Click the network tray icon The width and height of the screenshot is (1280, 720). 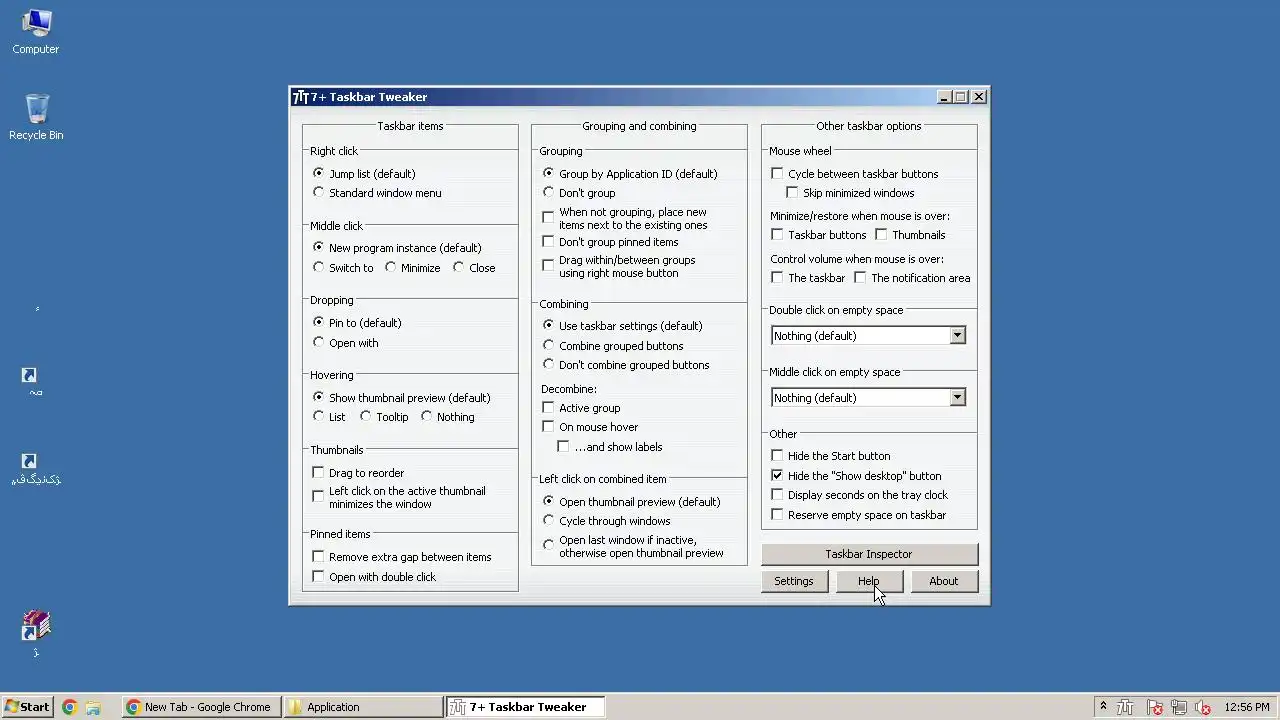(1178, 707)
